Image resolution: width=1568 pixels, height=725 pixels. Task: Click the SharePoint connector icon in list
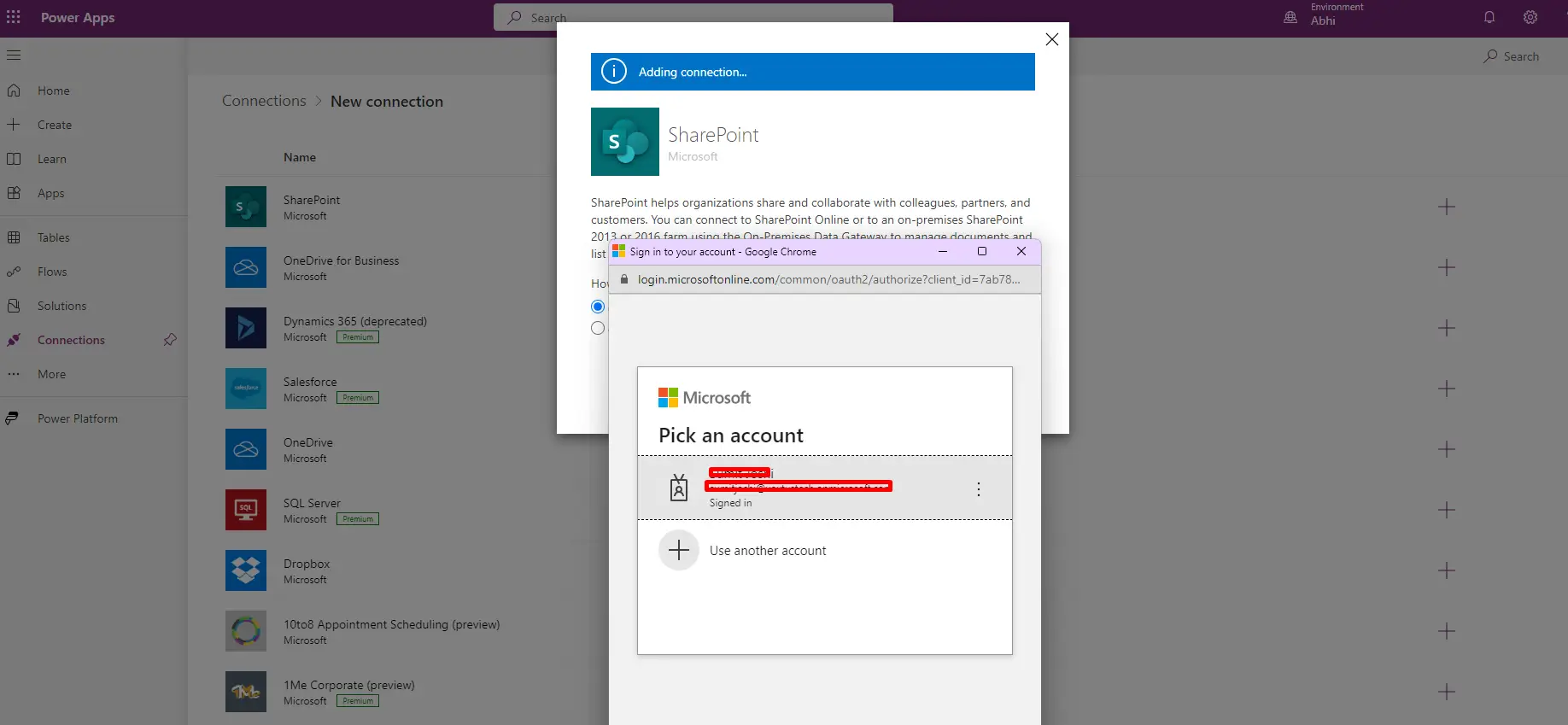pyautogui.click(x=246, y=207)
